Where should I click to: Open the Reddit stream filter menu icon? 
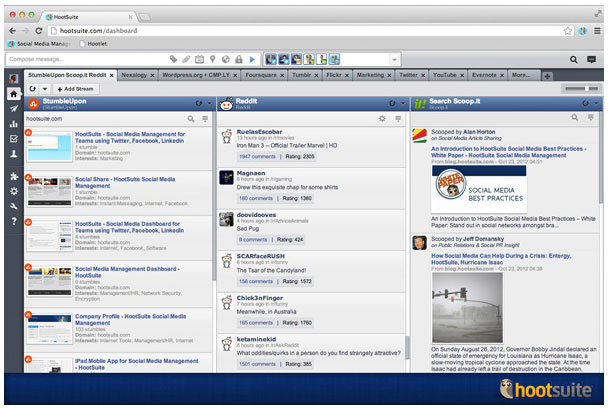[x=398, y=119]
